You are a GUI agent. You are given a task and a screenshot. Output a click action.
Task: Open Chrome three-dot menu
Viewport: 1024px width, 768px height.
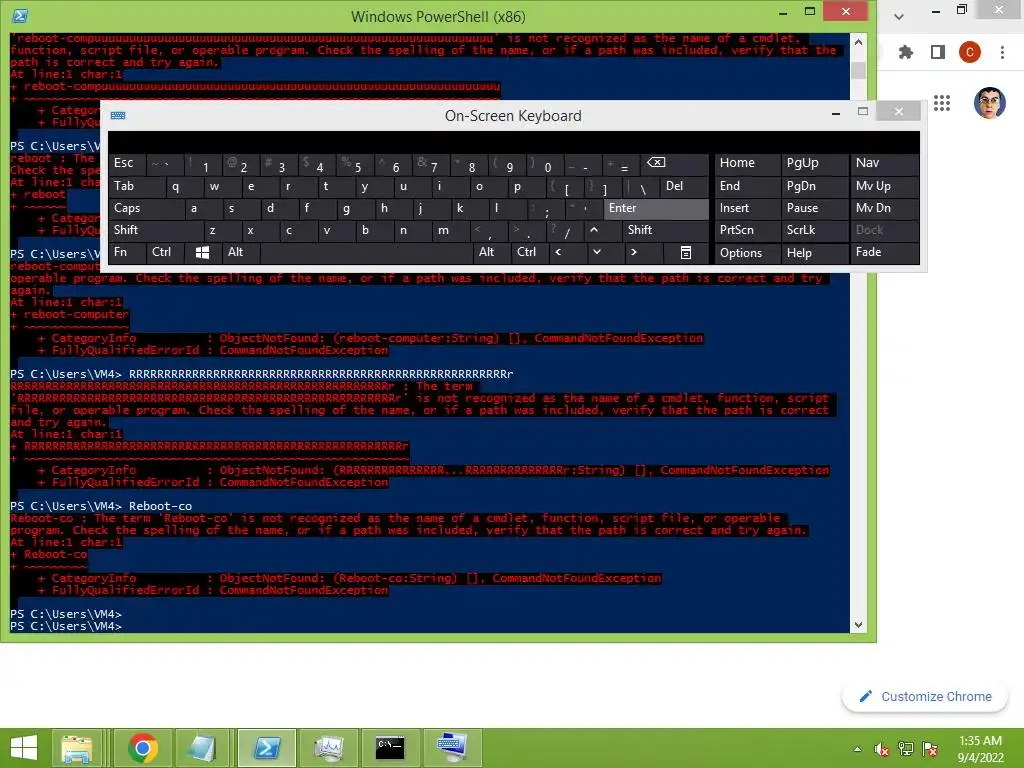[1002, 52]
